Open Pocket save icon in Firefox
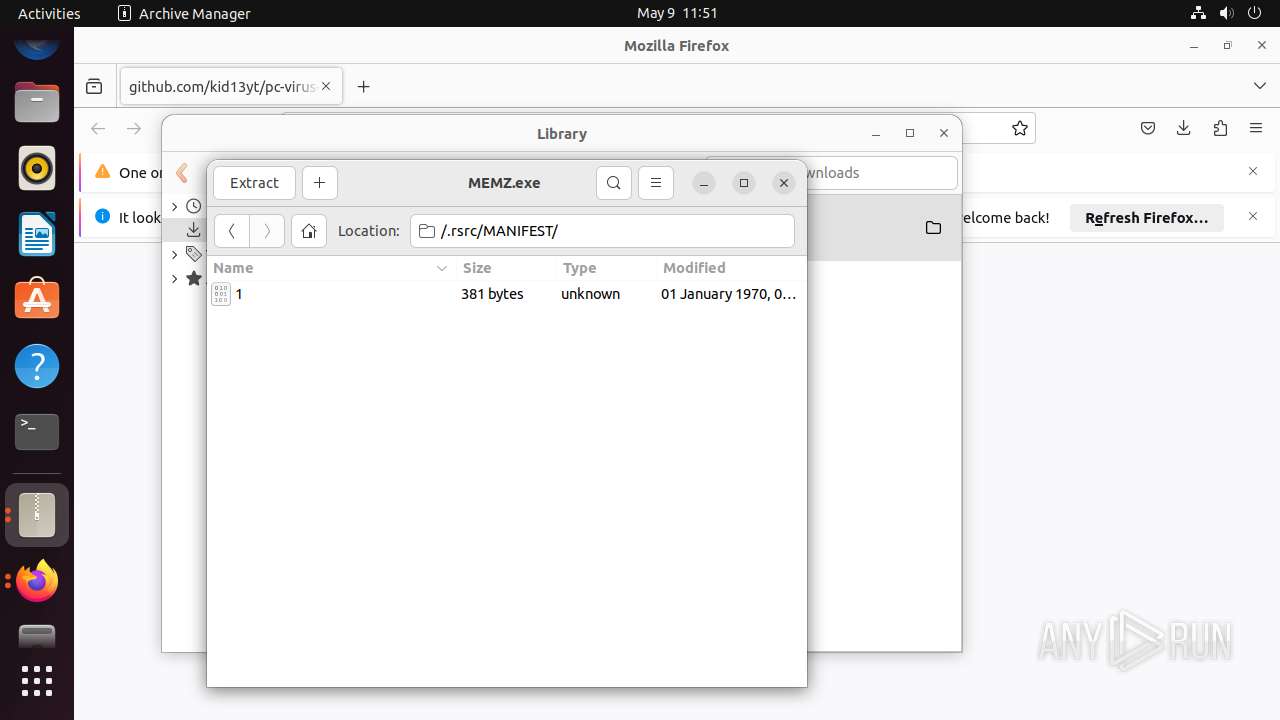Viewport: 1280px width, 720px height. point(1148,128)
